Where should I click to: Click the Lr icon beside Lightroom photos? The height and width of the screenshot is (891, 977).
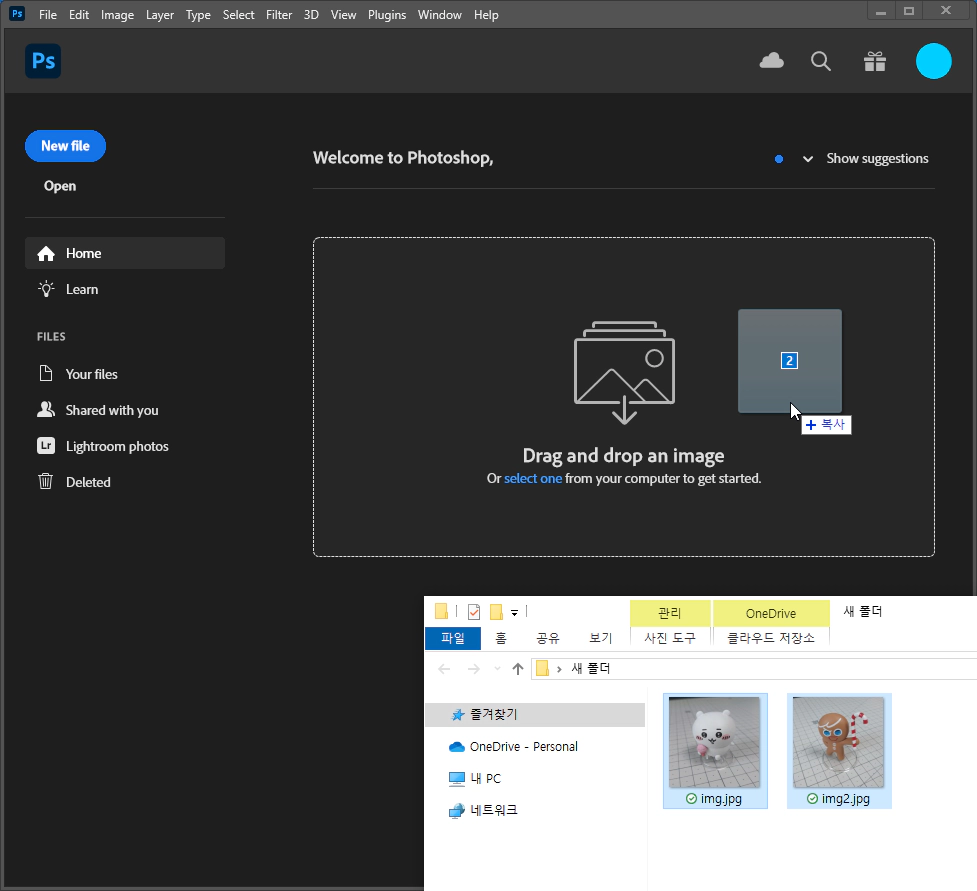[46, 446]
